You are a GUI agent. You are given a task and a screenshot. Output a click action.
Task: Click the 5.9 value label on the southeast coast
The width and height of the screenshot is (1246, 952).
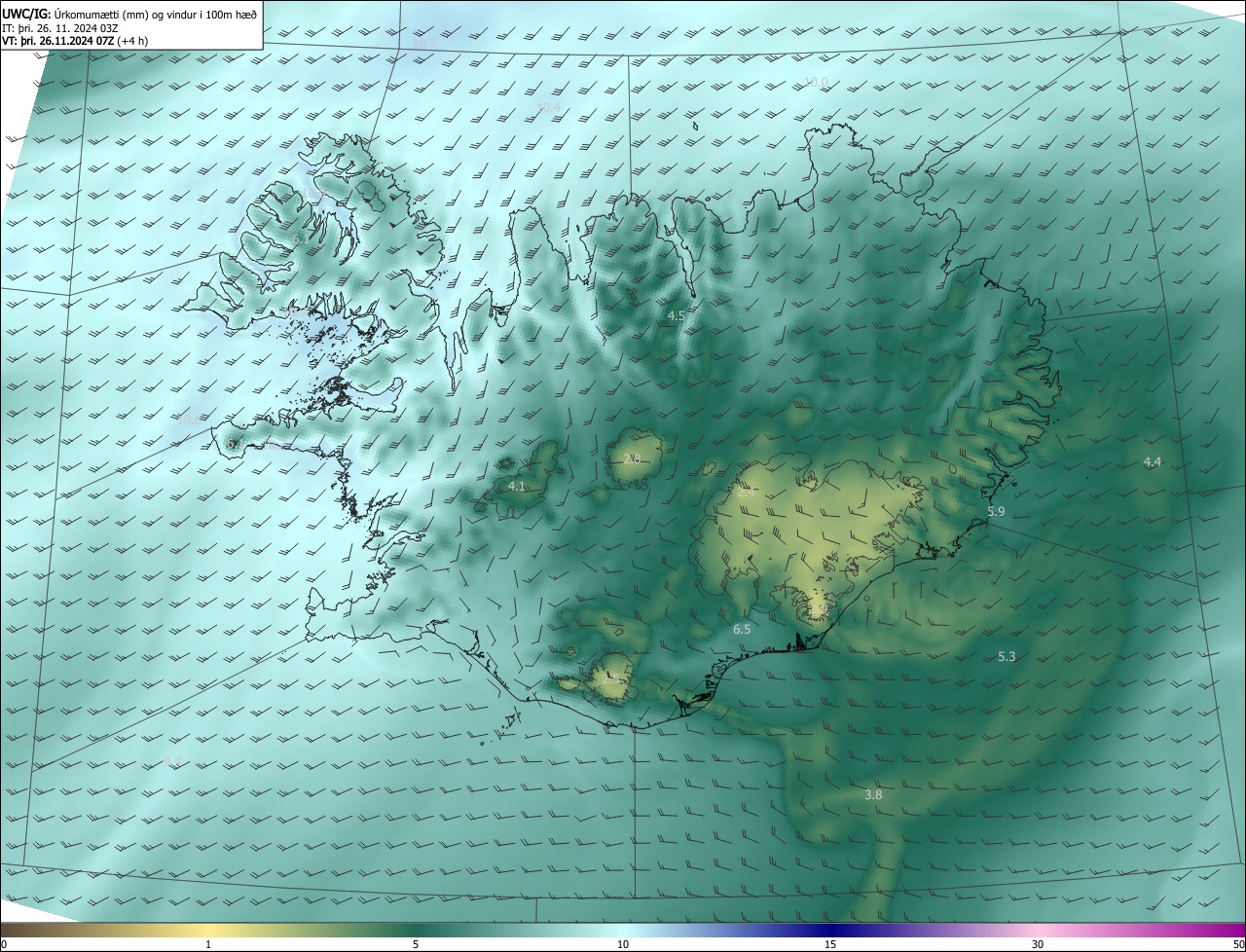tap(996, 511)
